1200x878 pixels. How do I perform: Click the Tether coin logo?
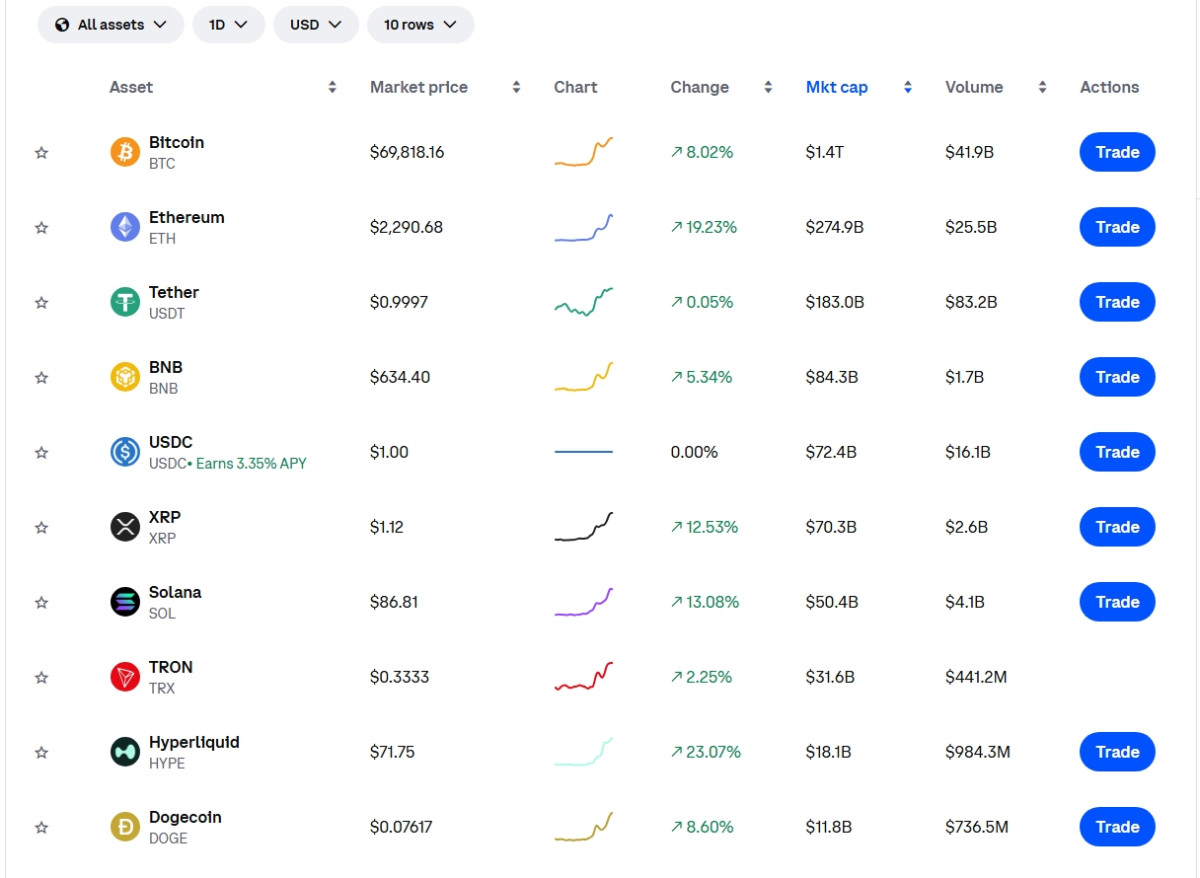(x=125, y=302)
